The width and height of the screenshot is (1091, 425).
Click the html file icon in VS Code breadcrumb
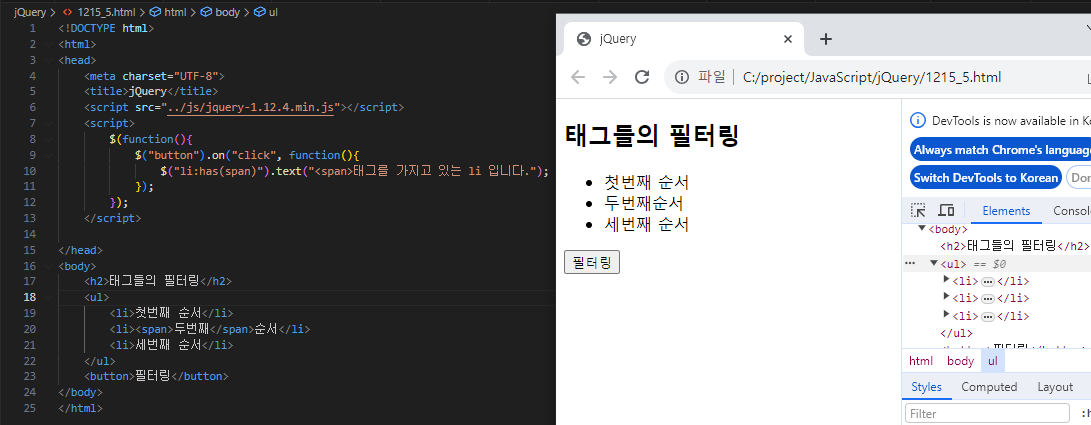tap(67, 13)
